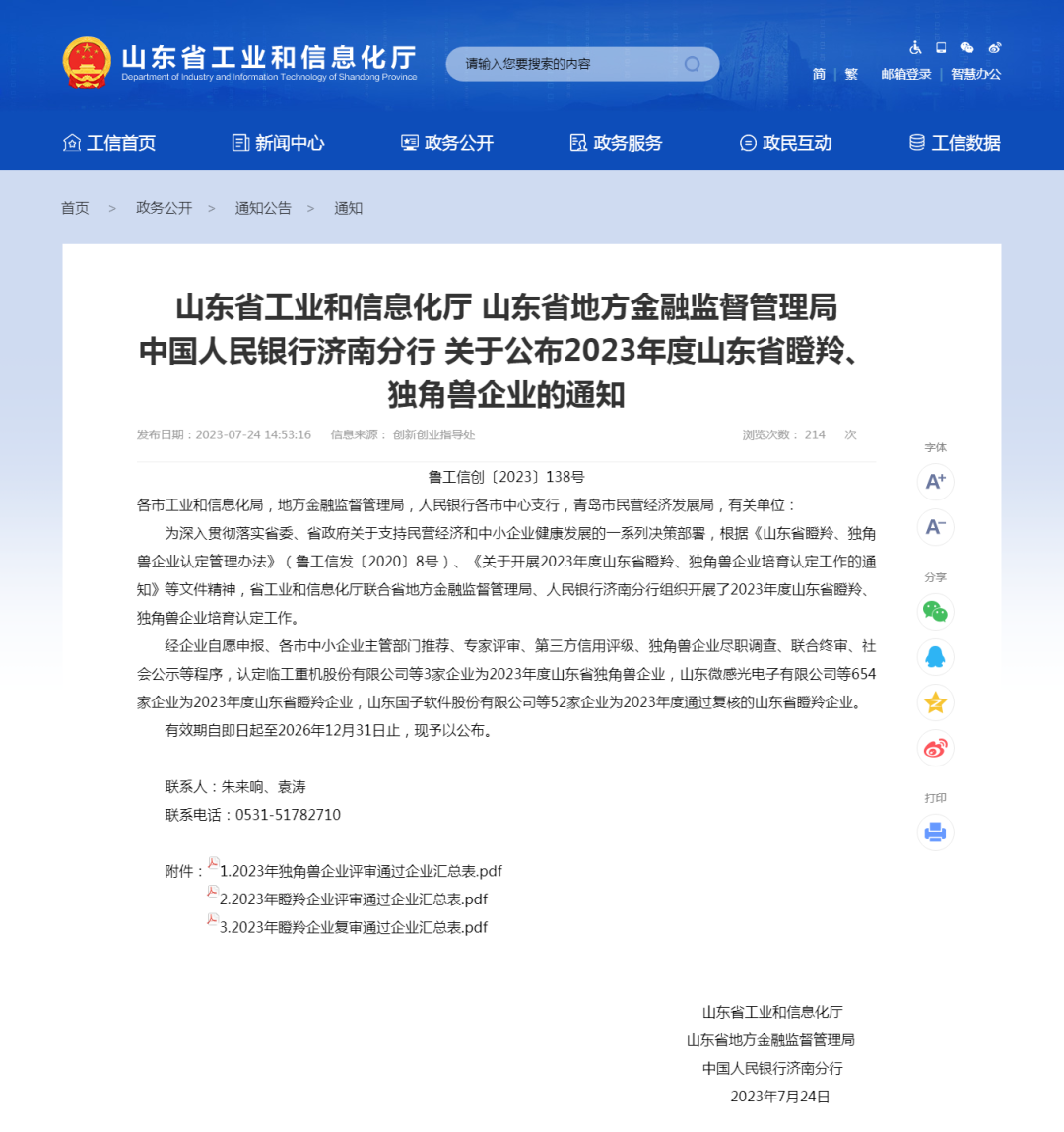The height and width of the screenshot is (1132, 1064).
Task: Open 1.2023年独角兽企业评审通过企业汇总表.pdf
Action: tap(361, 871)
